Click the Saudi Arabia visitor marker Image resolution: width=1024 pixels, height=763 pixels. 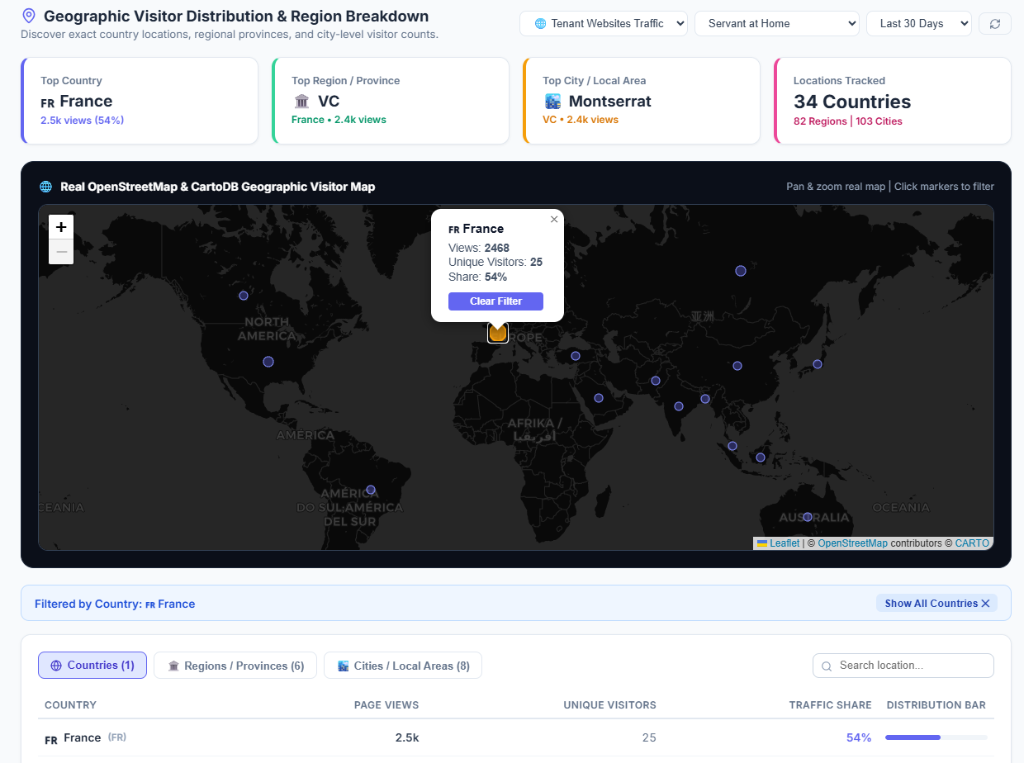click(599, 398)
